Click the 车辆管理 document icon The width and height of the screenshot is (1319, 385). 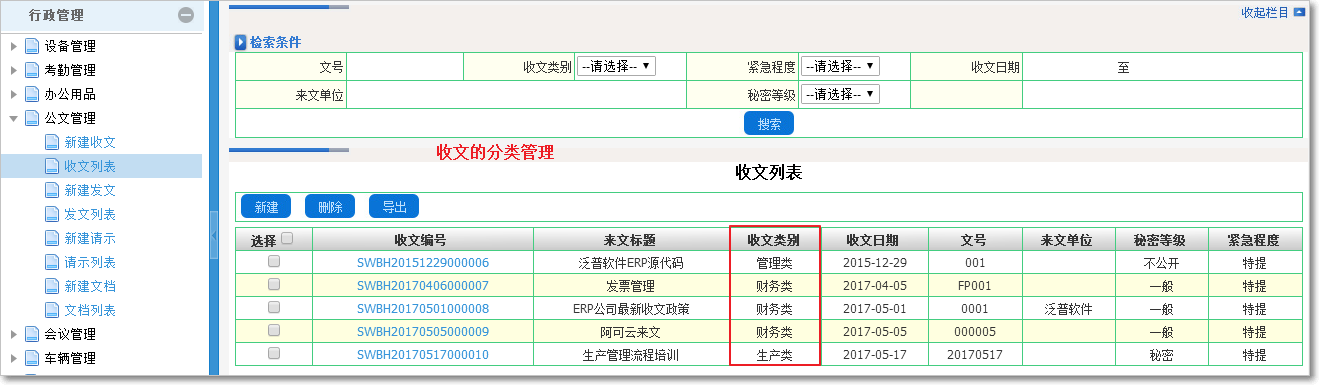(32, 358)
